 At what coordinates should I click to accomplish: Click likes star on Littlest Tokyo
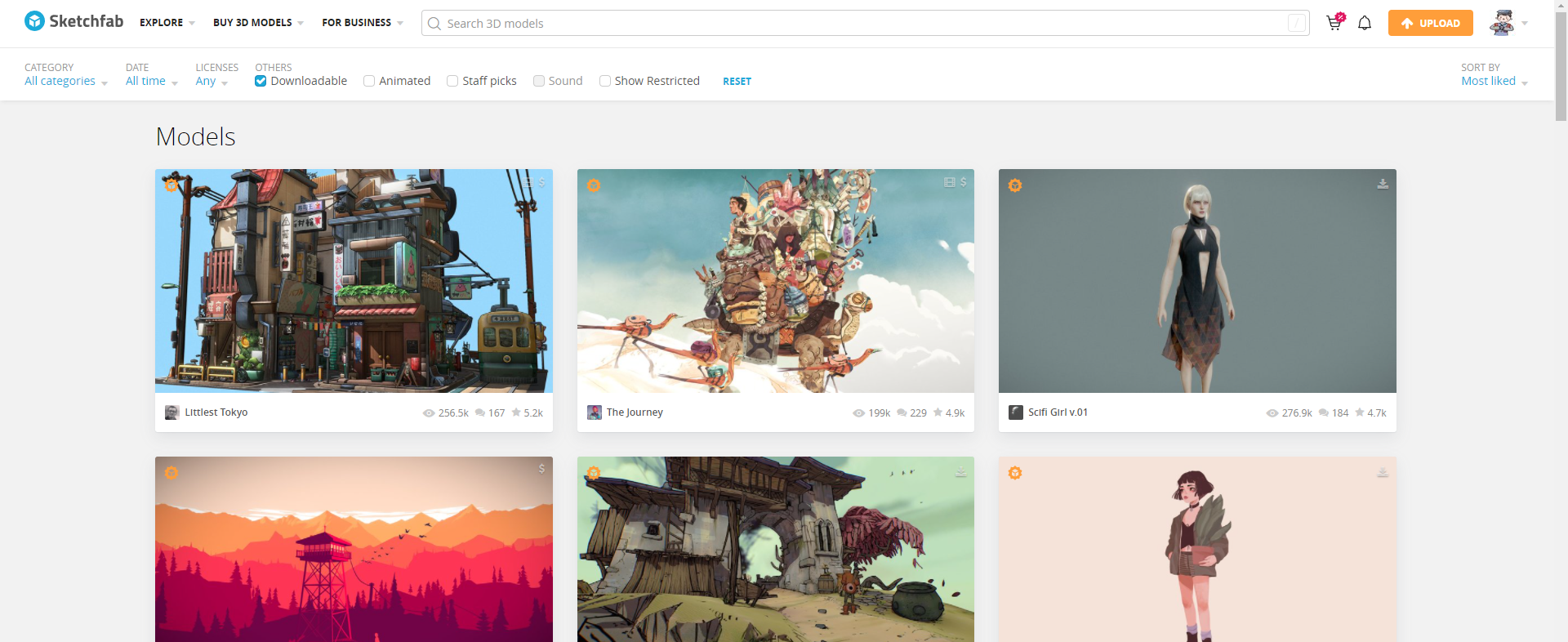[x=516, y=412]
